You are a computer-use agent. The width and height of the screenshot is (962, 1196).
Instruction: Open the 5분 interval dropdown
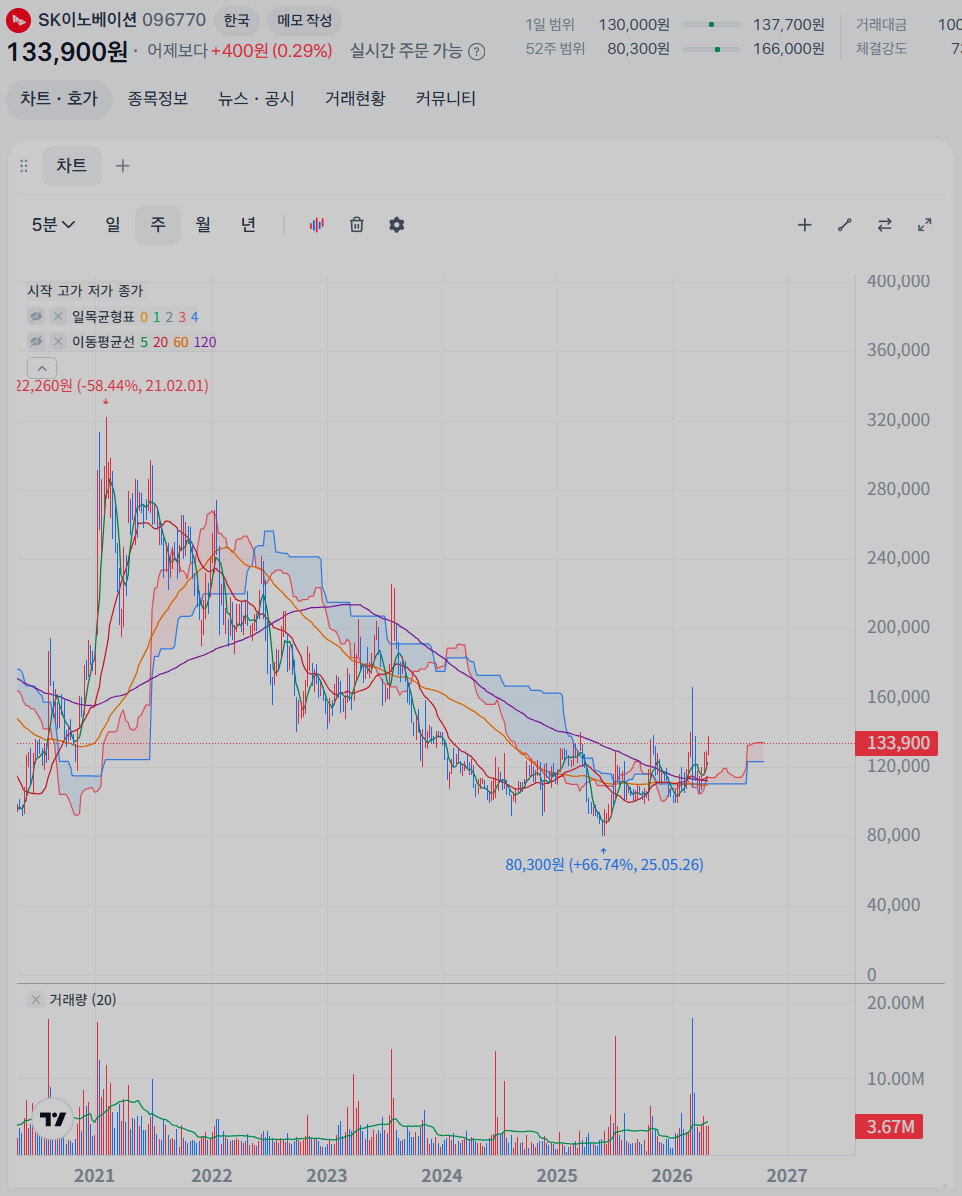coord(53,225)
